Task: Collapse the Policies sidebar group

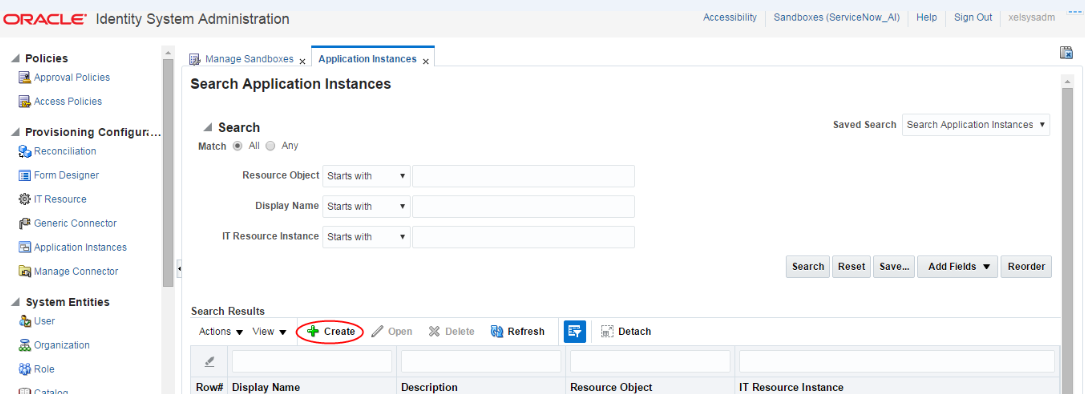Action: point(15,59)
